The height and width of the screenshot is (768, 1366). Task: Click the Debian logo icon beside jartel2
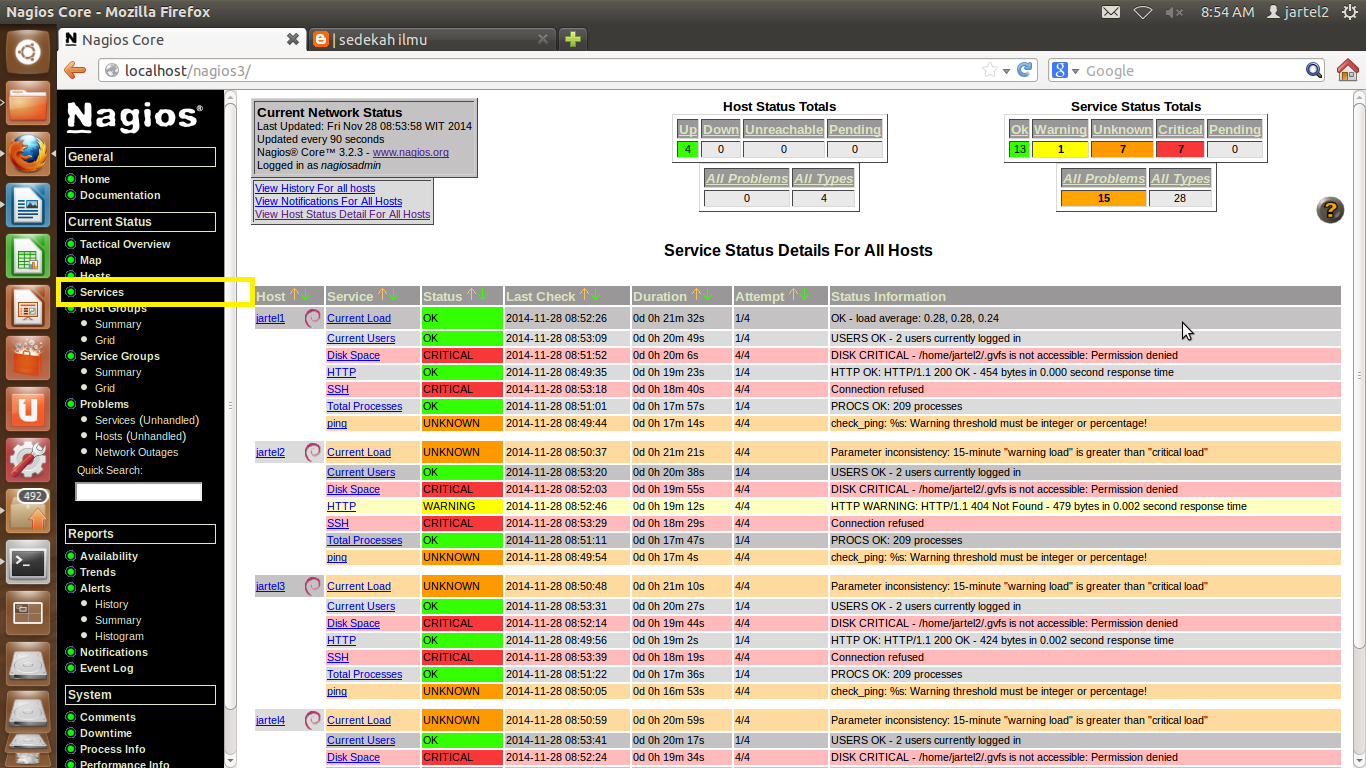pyautogui.click(x=312, y=452)
